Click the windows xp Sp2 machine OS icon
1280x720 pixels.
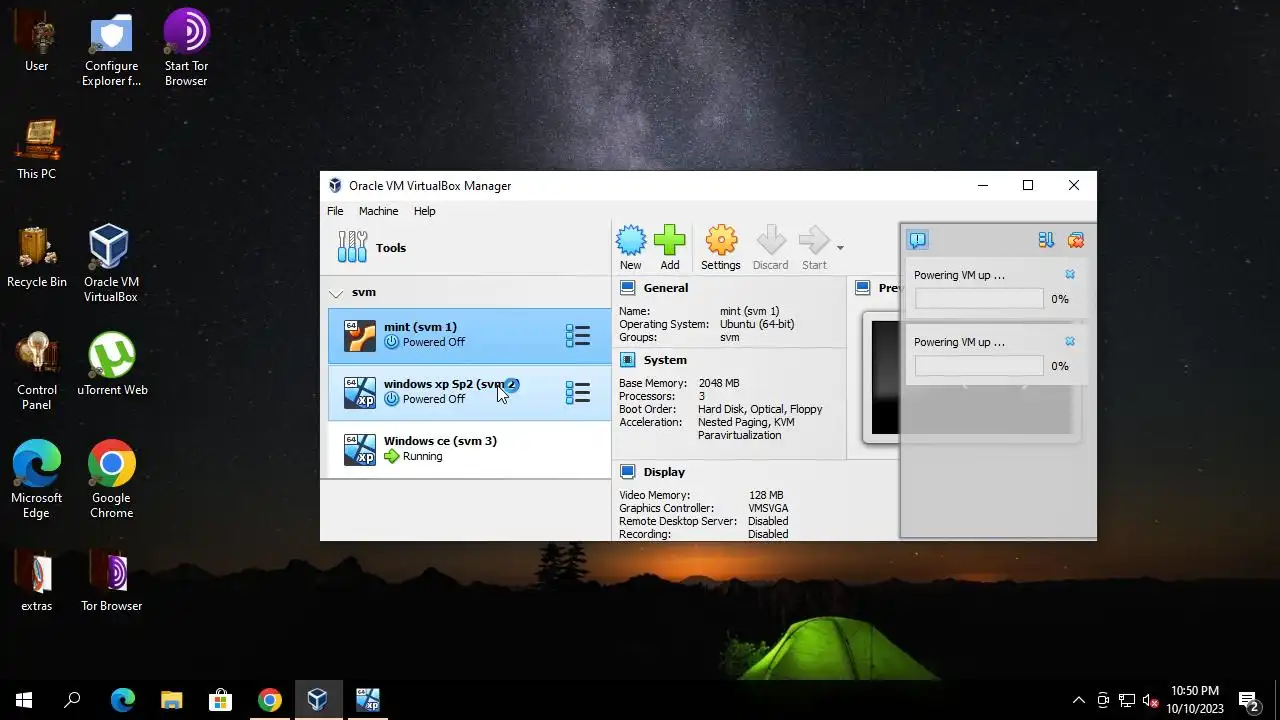[x=360, y=393]
